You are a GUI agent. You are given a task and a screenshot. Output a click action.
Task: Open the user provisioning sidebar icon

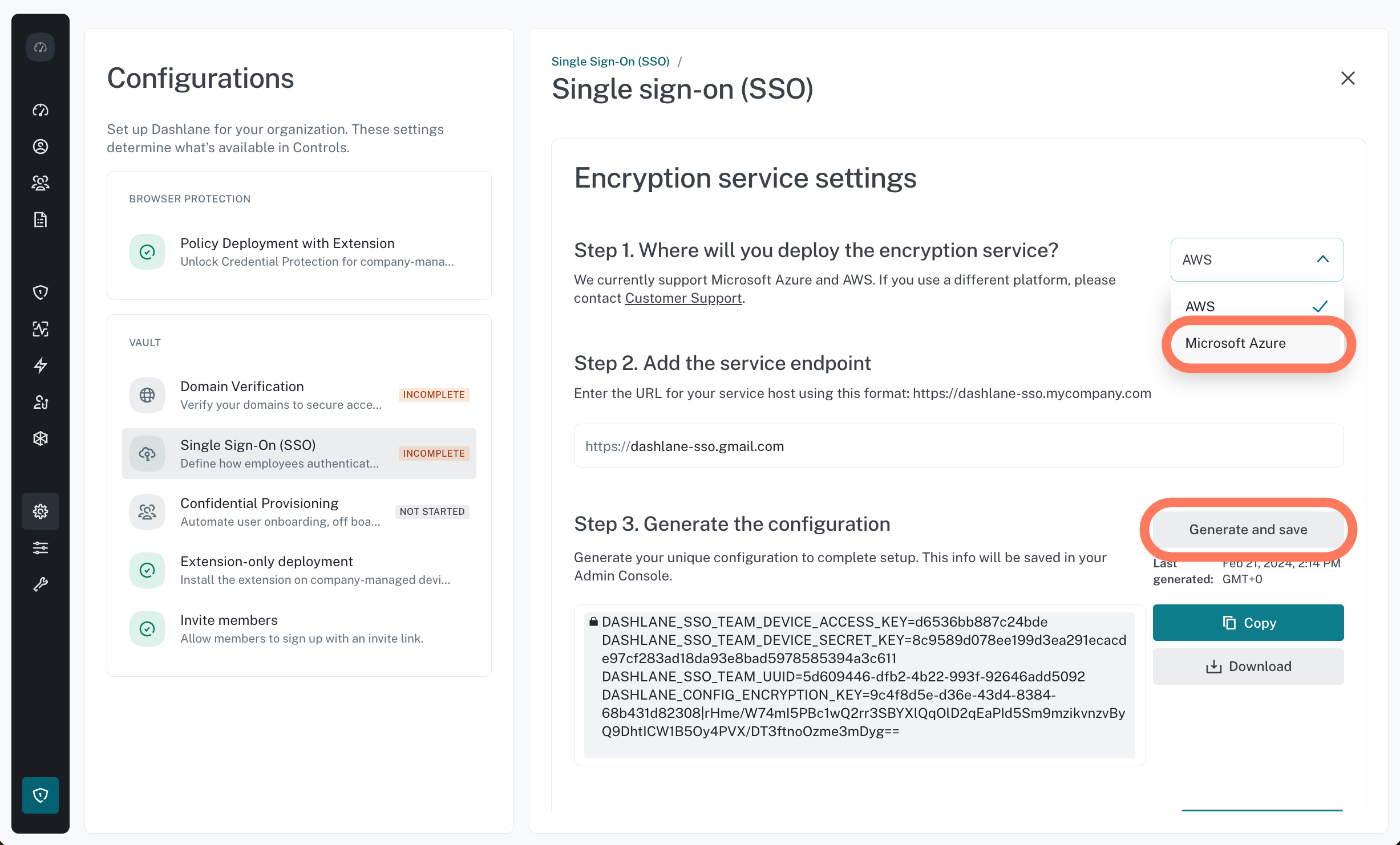click(x=41, y=402)
